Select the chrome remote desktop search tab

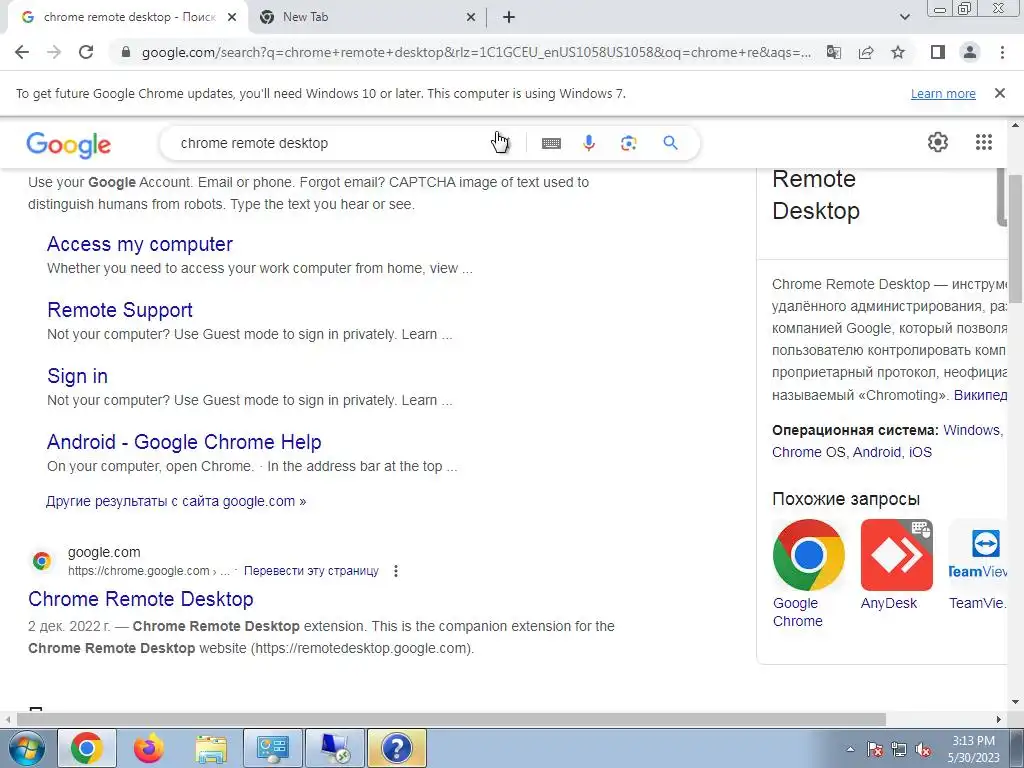pyautogui.click(x=127, y=17)
